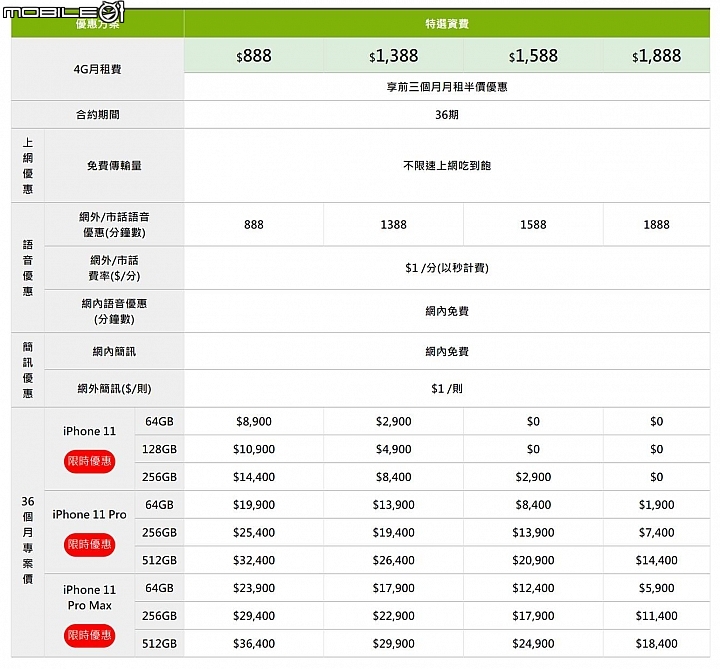Select the 36期 contract value
This screenshot has width=720, height=669.
(447, 115)
